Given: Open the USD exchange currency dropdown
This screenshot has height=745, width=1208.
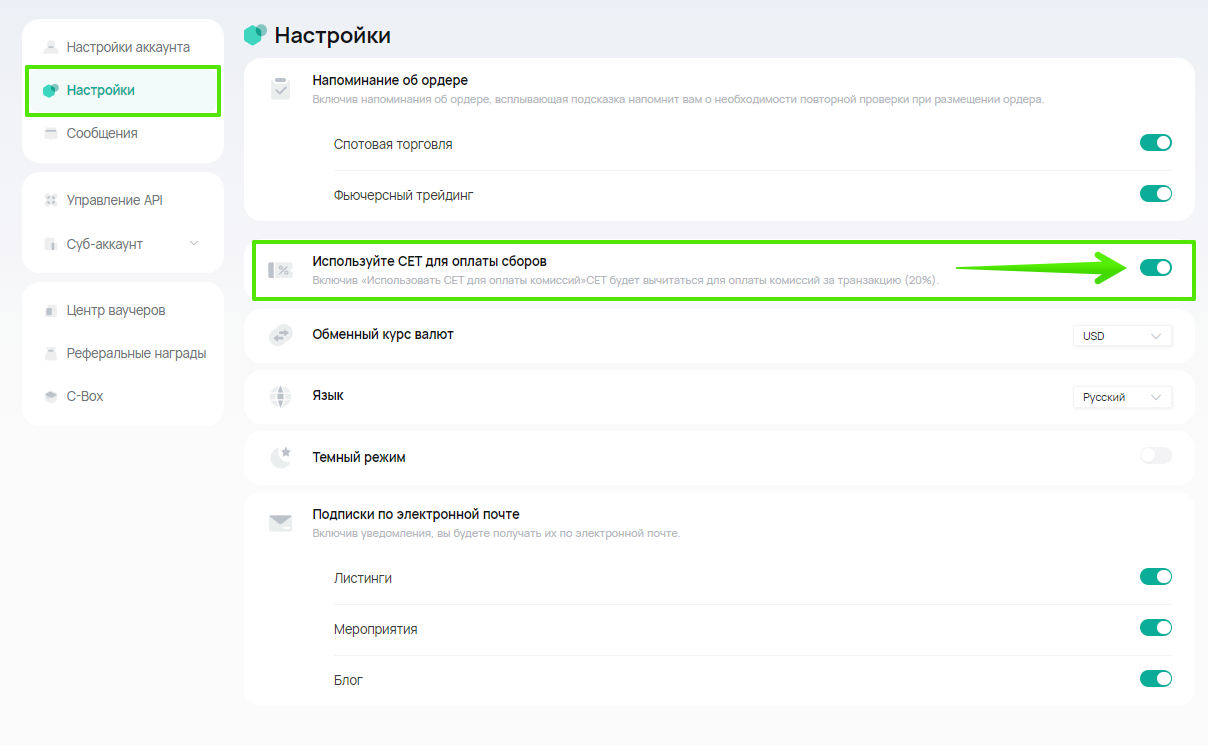Looking at the screenshot, I should pyautogui.click(x=1122, y=336).
